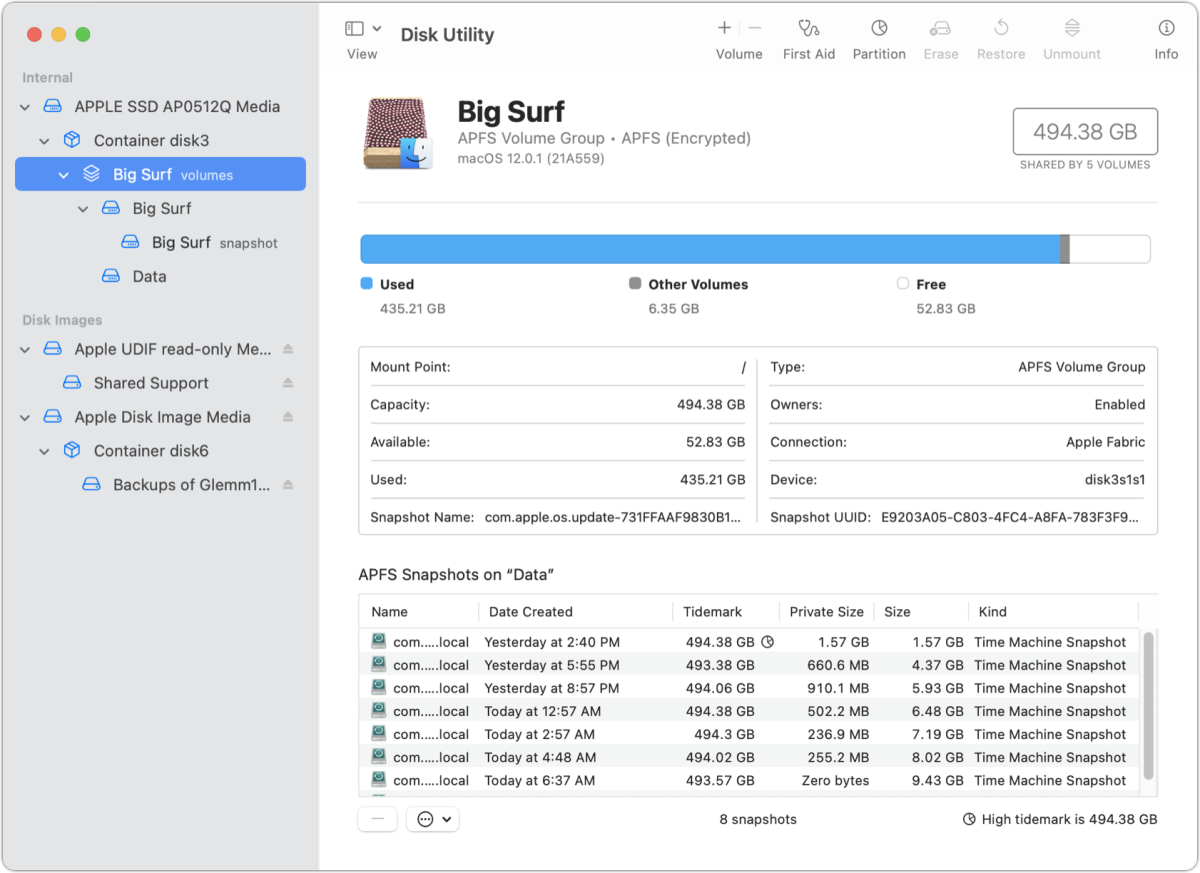Eject Apple UDIF read-only Media
1200x873 pixels.
(x=288, y=349)
